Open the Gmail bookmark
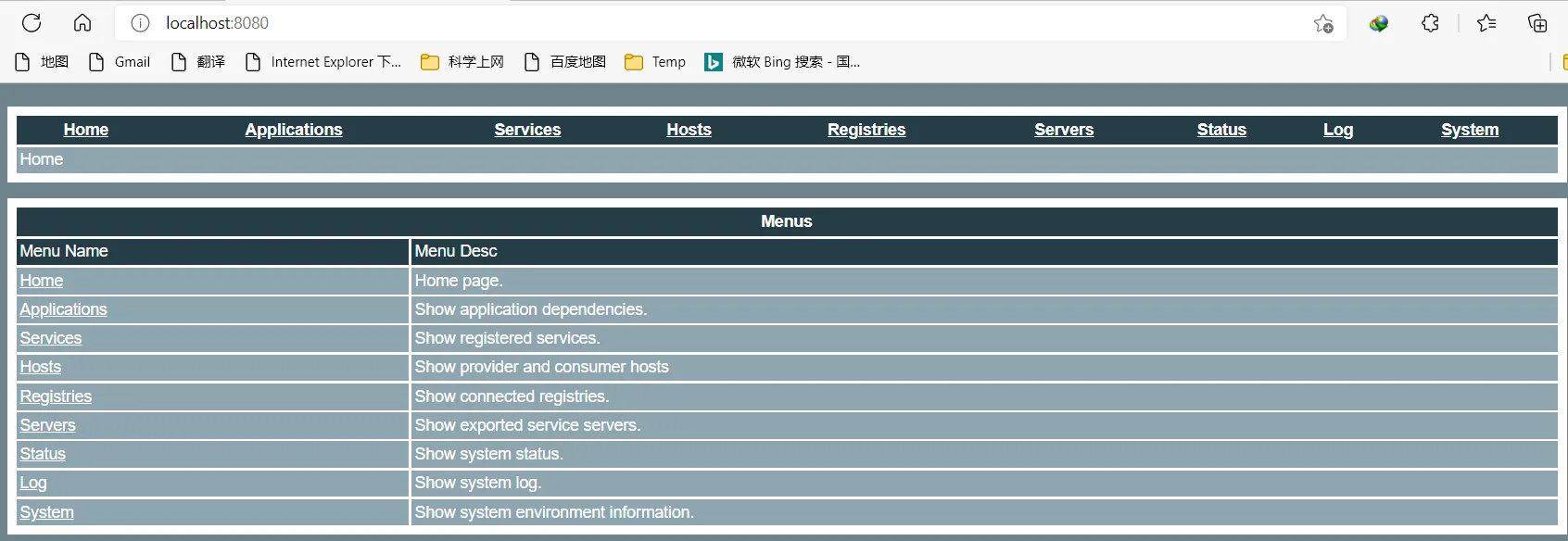 tap(120, 62)
